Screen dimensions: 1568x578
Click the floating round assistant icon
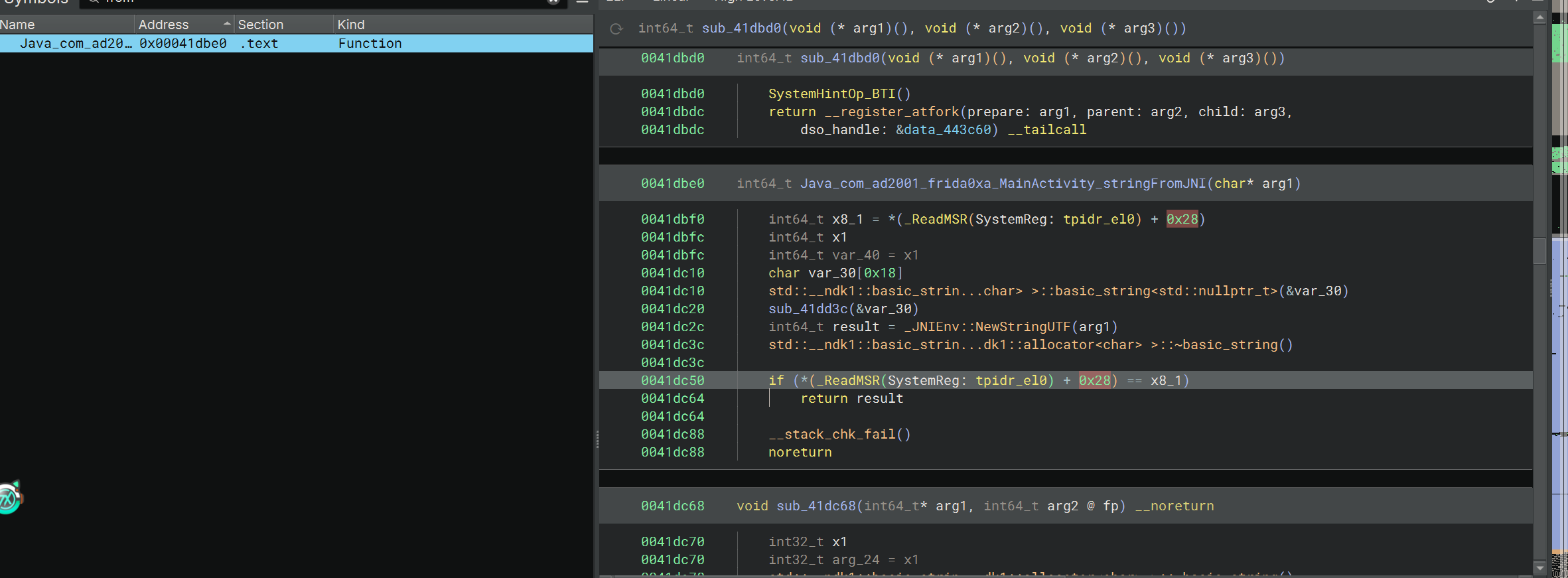pyautogui.click(x=10, y=498)
